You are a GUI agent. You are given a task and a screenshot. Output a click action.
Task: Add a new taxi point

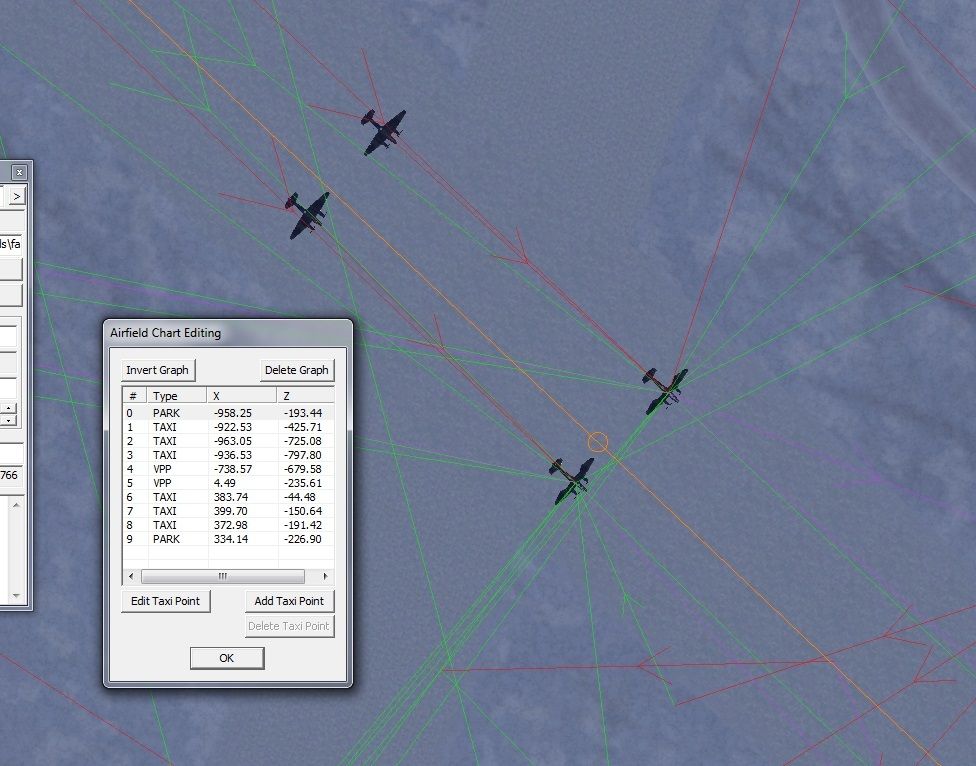[289, 601]
